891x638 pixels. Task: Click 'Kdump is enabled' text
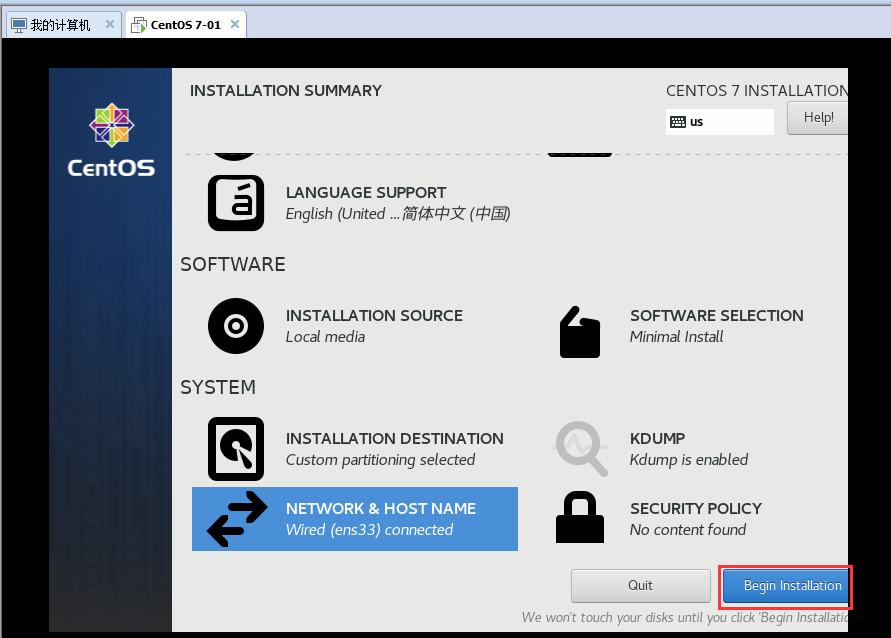pyautogui.click(x=689, y=460)
